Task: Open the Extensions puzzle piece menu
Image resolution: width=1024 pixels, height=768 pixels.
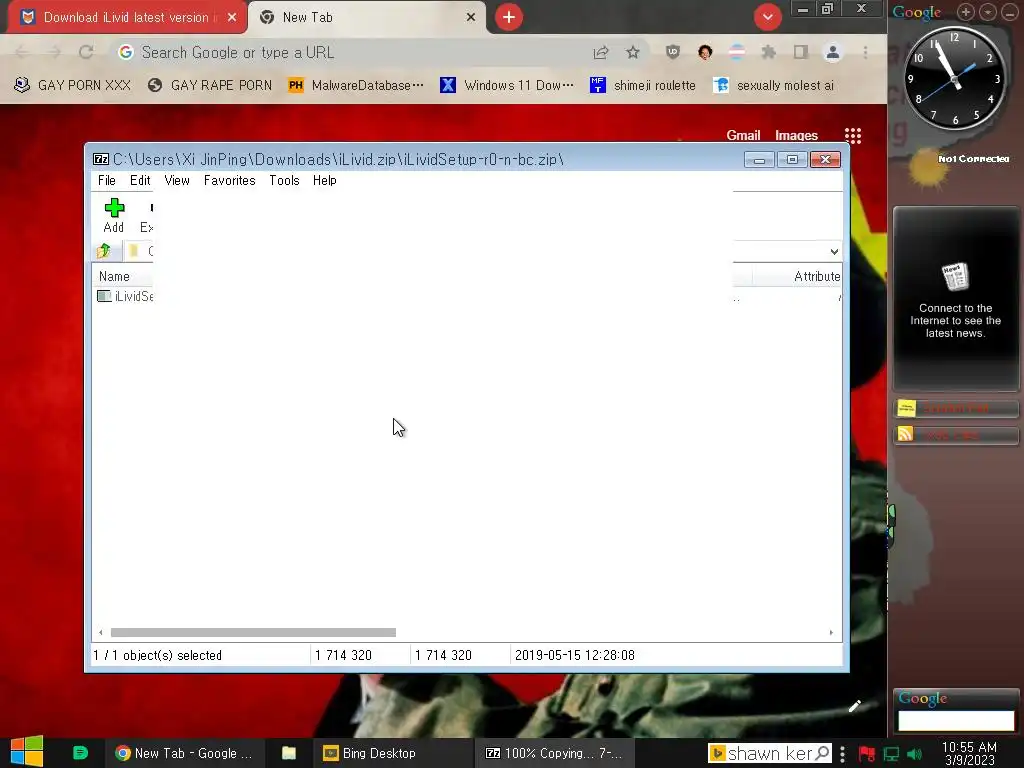Action: (x=769, y=52)
